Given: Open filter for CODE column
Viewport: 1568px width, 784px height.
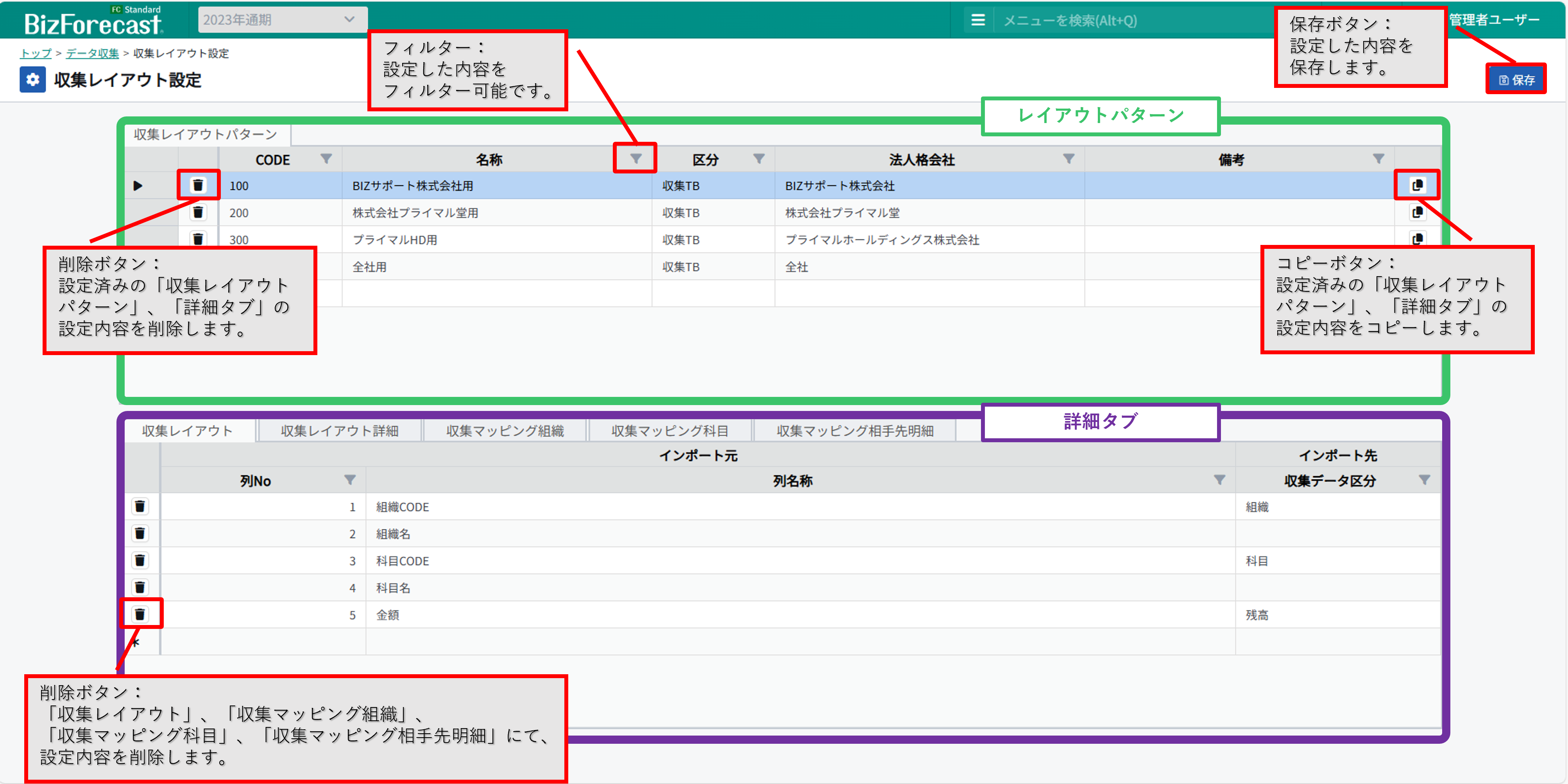Looking at the screenshot, I should point(326,159).
